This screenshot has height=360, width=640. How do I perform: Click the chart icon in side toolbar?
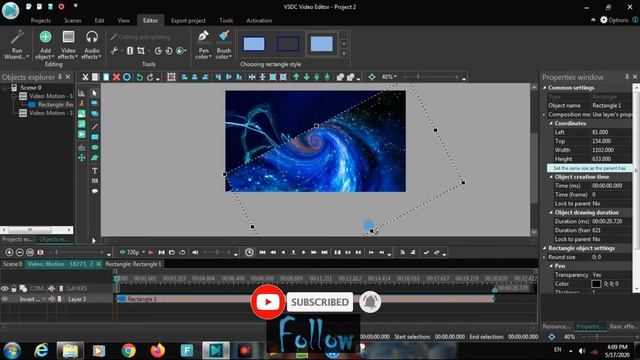pyautogui.click(x=82, y=93)
